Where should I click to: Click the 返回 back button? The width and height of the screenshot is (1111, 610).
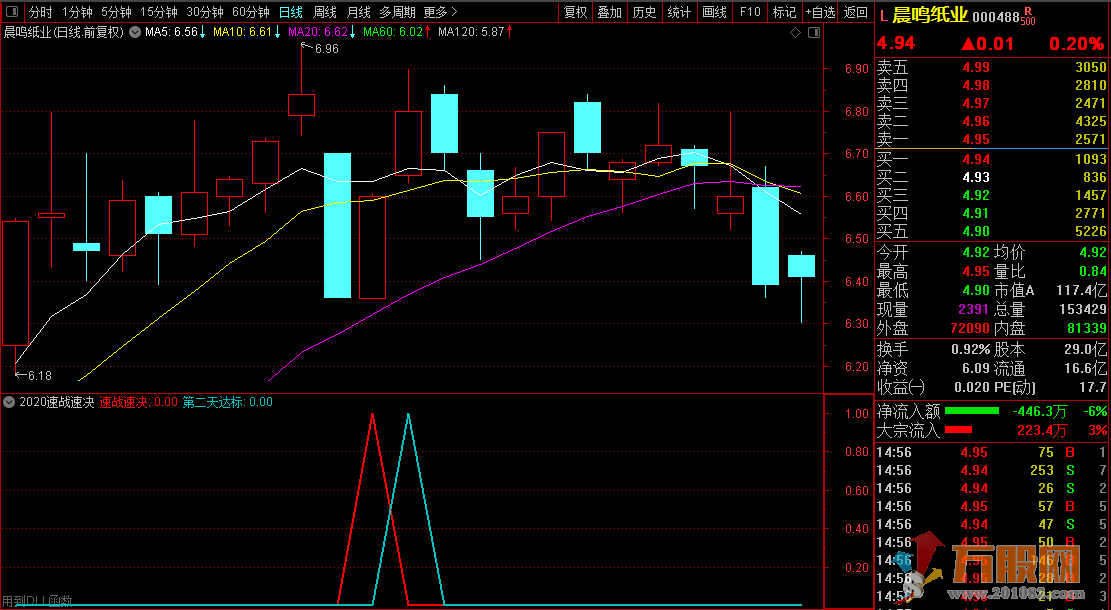coord(856,12)
